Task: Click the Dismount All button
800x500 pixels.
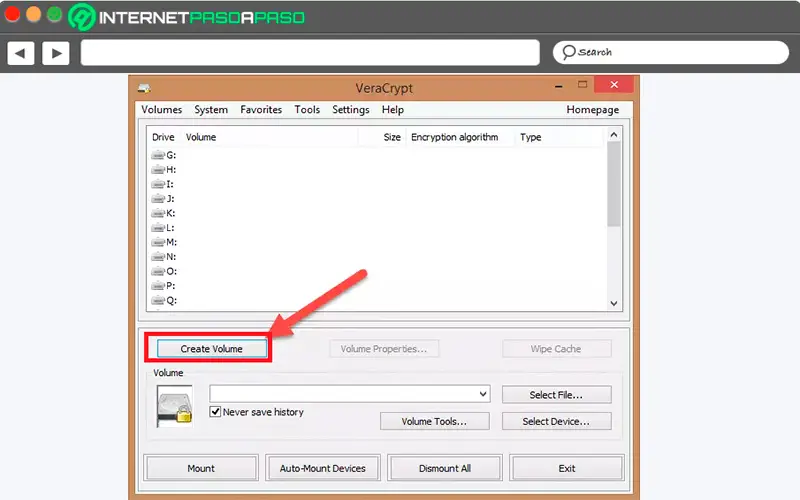Action: point(445,468)
